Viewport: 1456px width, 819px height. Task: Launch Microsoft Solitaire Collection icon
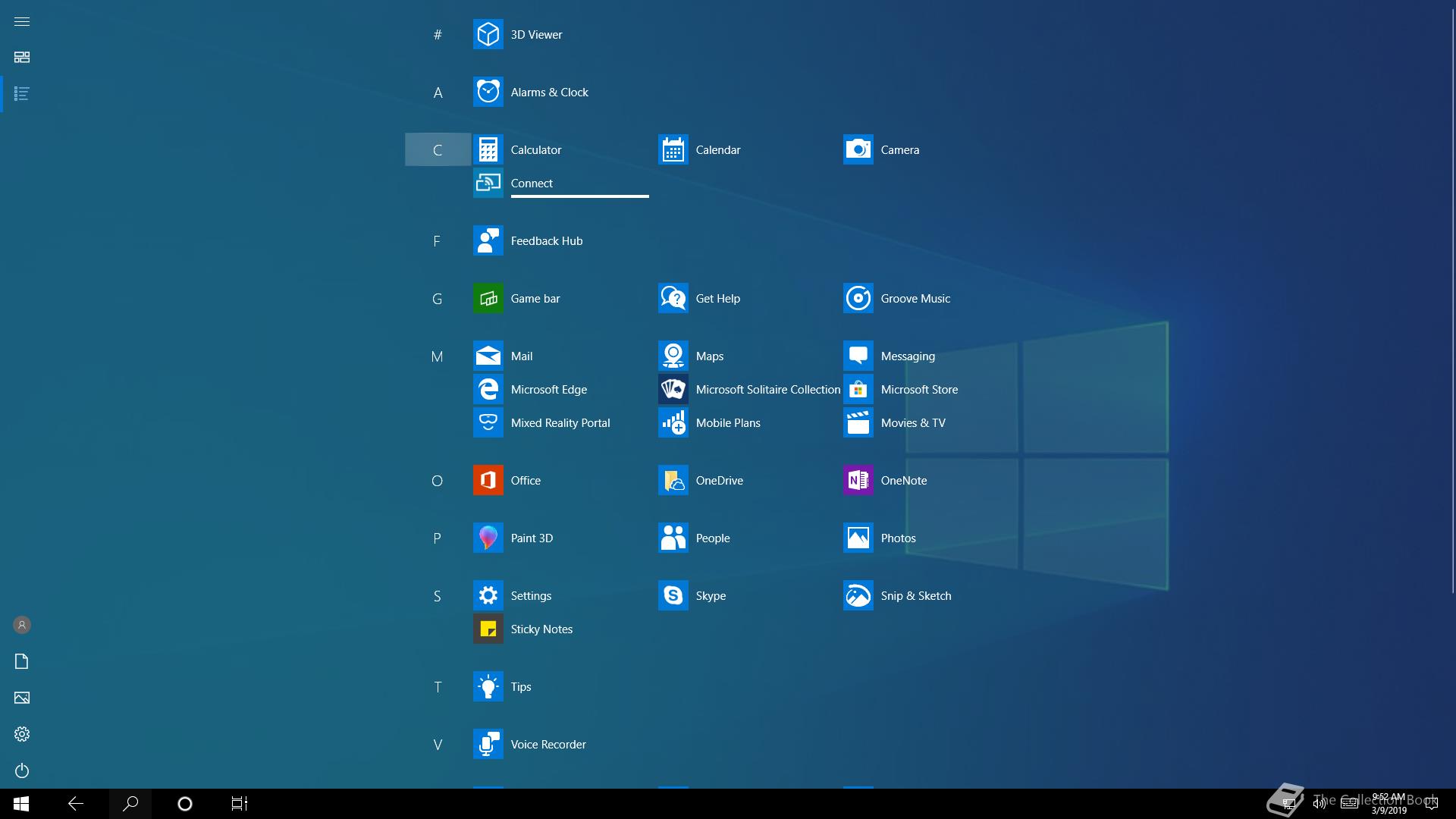(673, 389)
